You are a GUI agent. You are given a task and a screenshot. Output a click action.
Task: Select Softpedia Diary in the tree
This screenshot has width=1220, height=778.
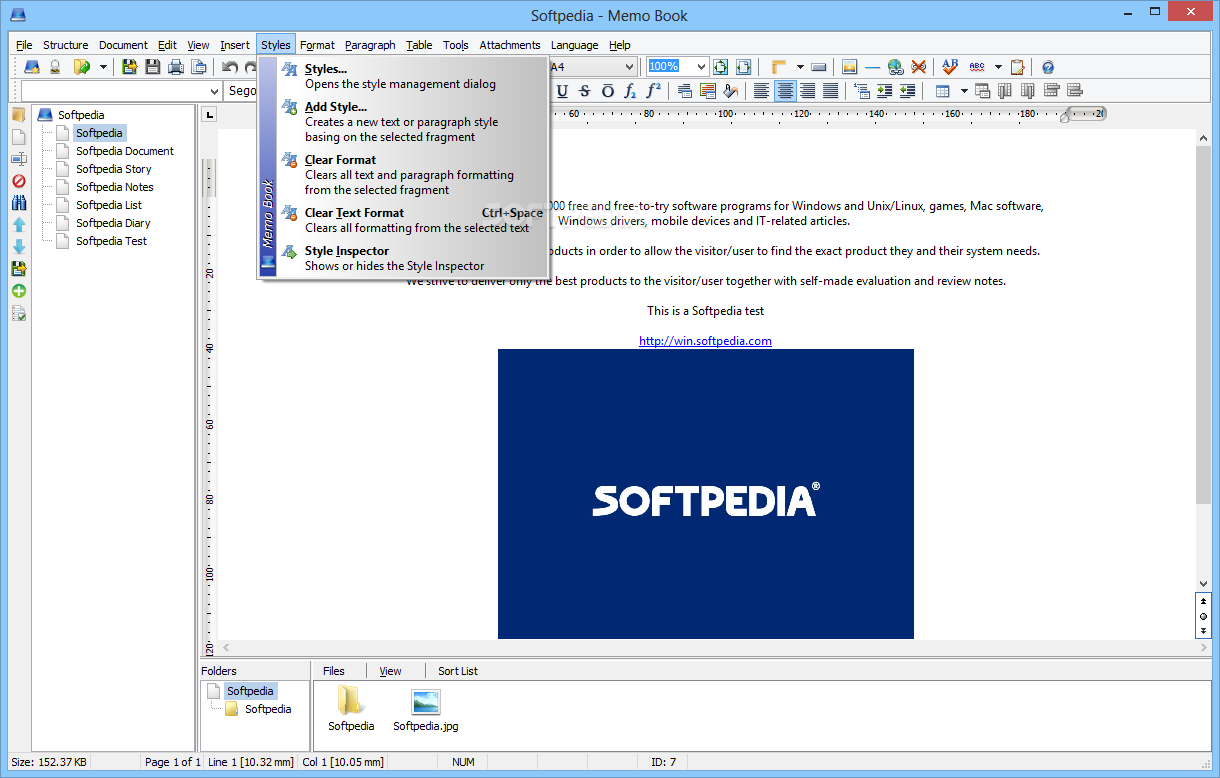113,223
